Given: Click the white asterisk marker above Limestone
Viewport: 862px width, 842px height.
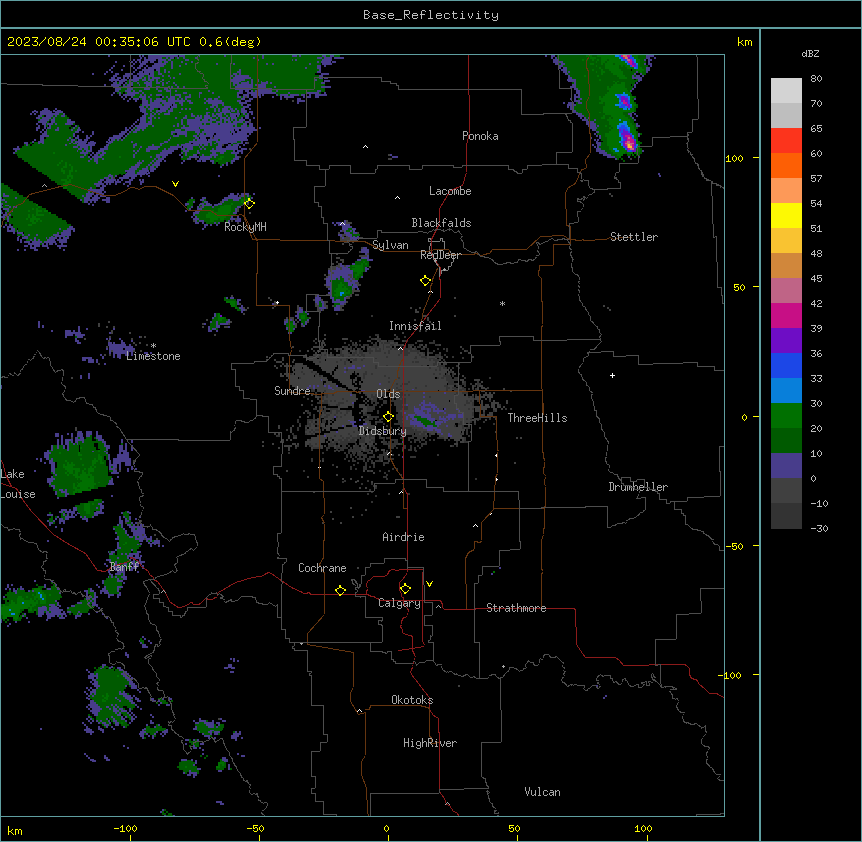Looking at the screenshot, I should click(x=153, y=346).
